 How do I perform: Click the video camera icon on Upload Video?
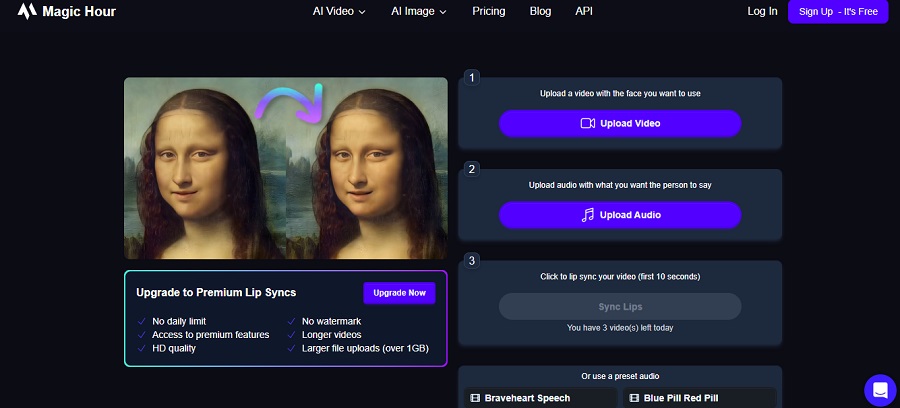588,123
